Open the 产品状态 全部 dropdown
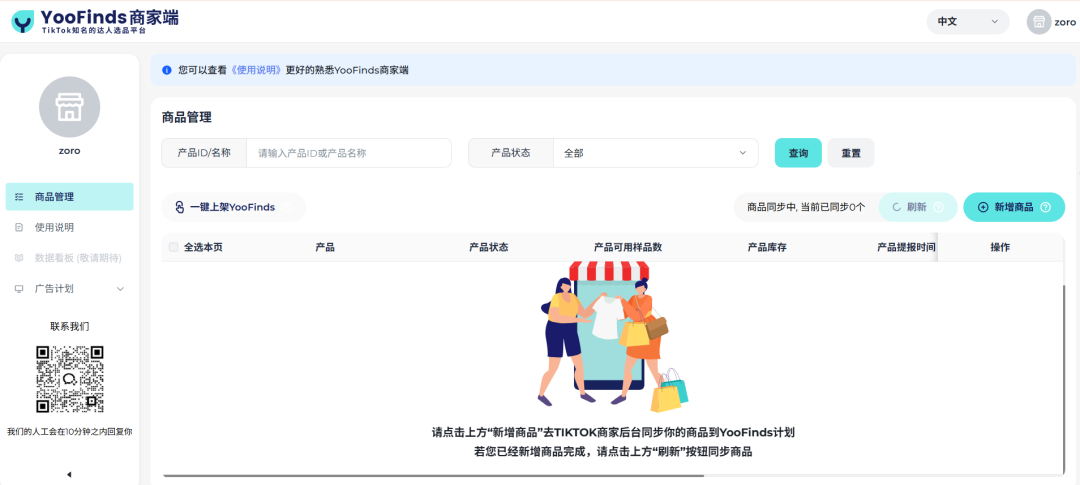1080x485 pixels. [x=655, y=153]
